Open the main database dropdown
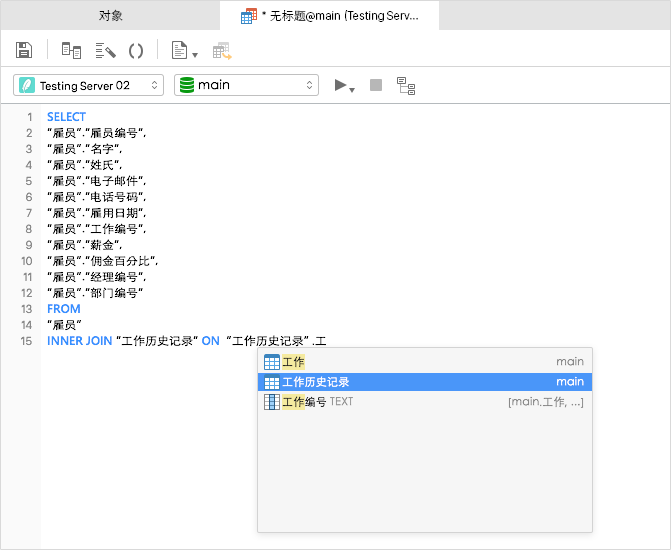Screen dimensions: 671x550 coord(246,85)
